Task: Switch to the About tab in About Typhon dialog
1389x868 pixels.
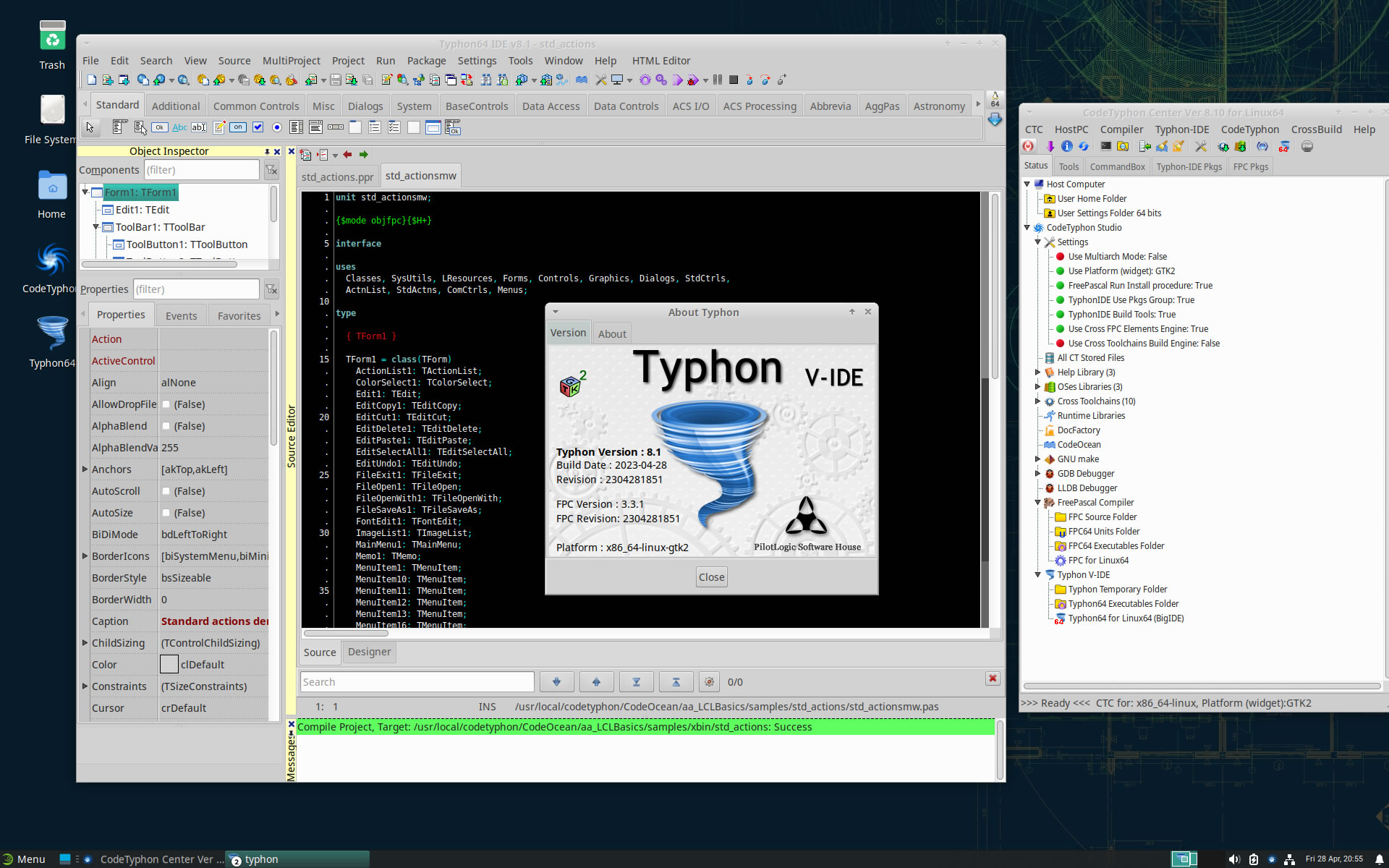Action: tap(612, 334)
